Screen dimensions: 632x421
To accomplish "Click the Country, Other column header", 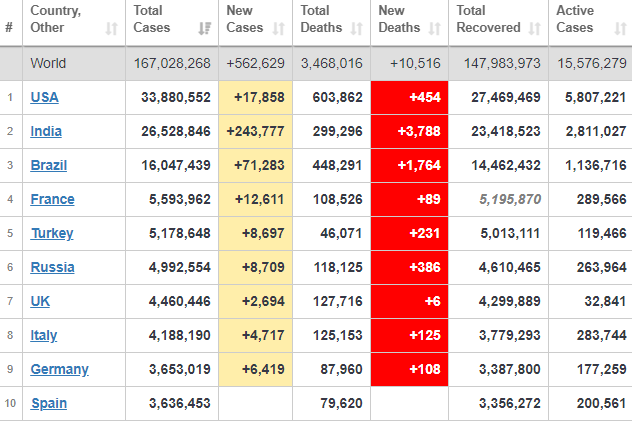I will [x=74, y=23].
